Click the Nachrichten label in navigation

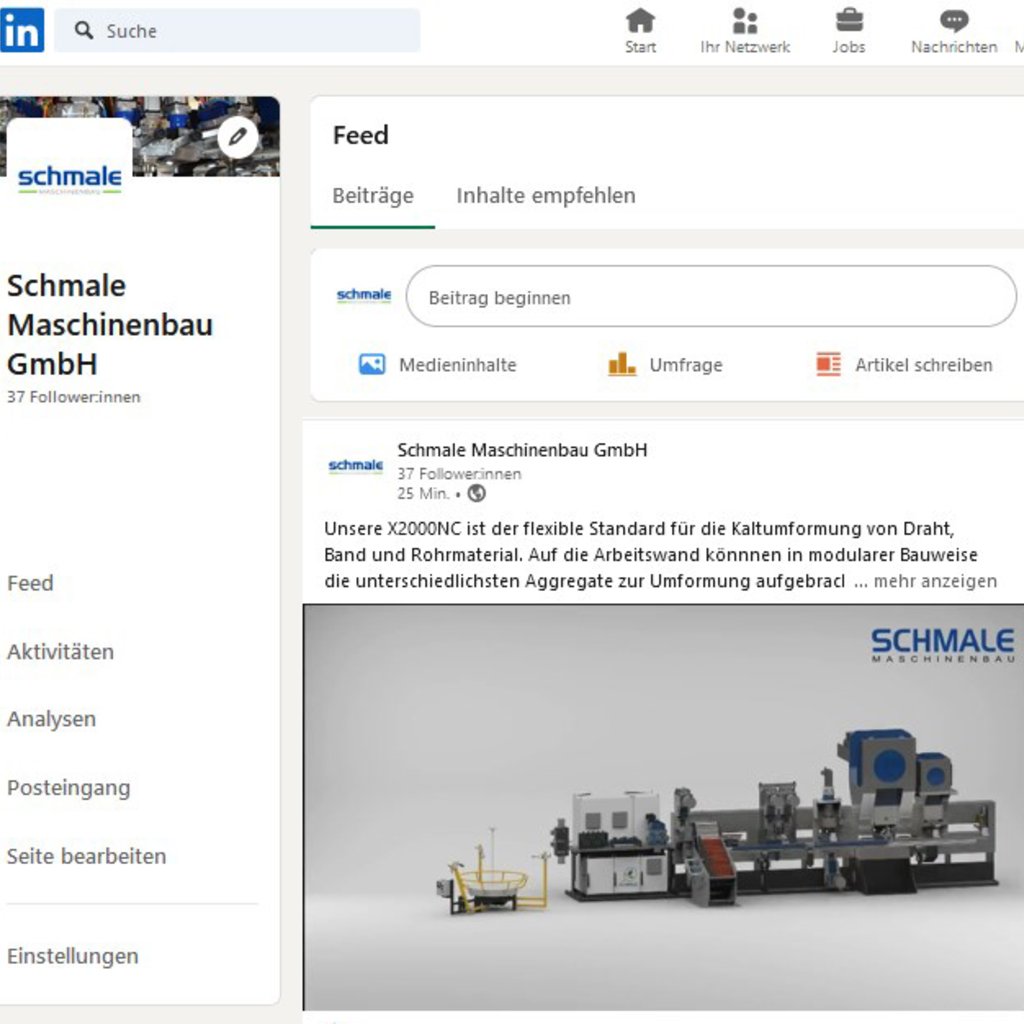(x=954, y=47)
